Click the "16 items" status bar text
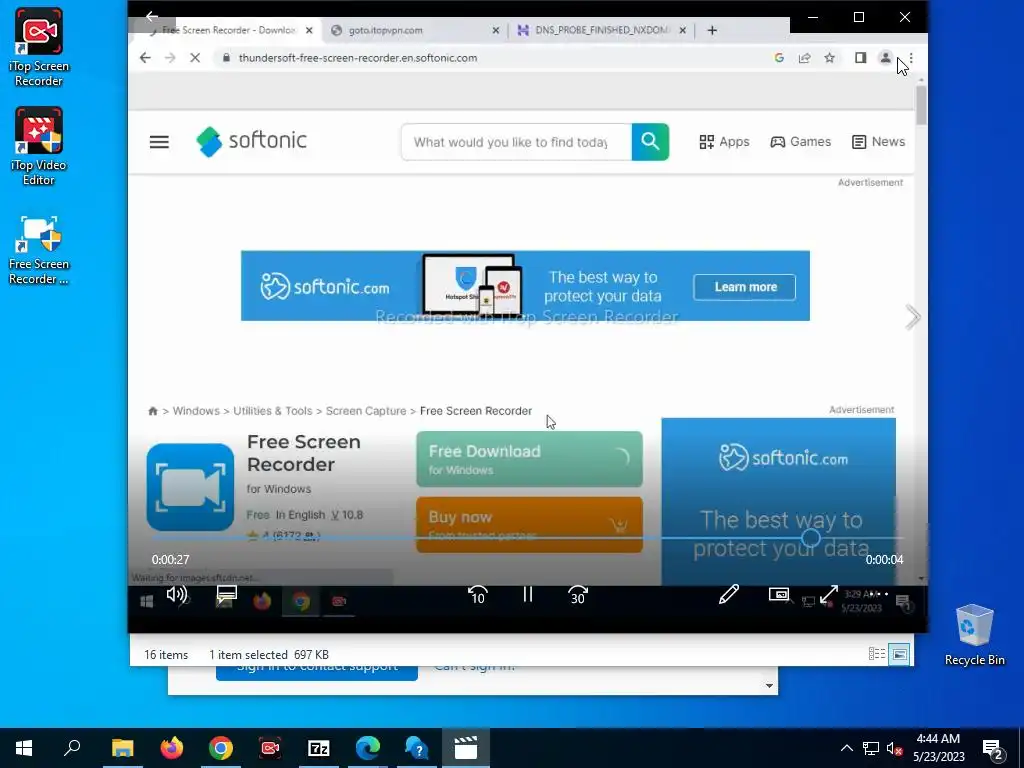 pyautogui.click(x=166, y=654)
